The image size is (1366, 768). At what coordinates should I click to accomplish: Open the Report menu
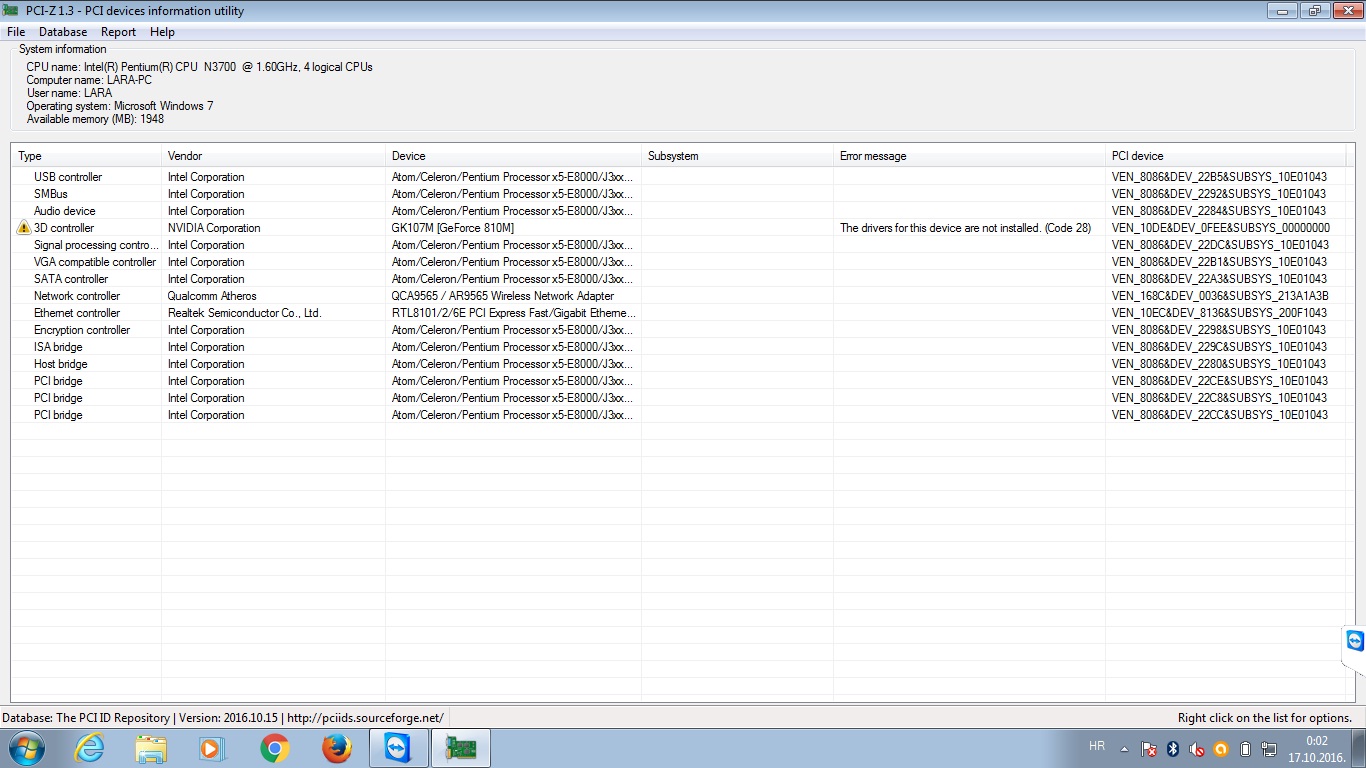(x=118, y=32)
